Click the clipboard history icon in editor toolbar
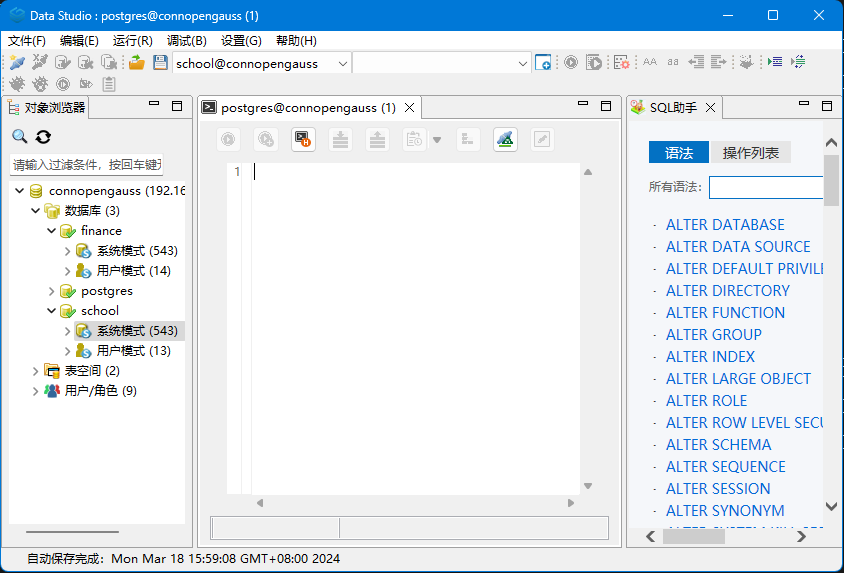Image resolution: width=844 pixels, height=573 pixels. [414, 140]
